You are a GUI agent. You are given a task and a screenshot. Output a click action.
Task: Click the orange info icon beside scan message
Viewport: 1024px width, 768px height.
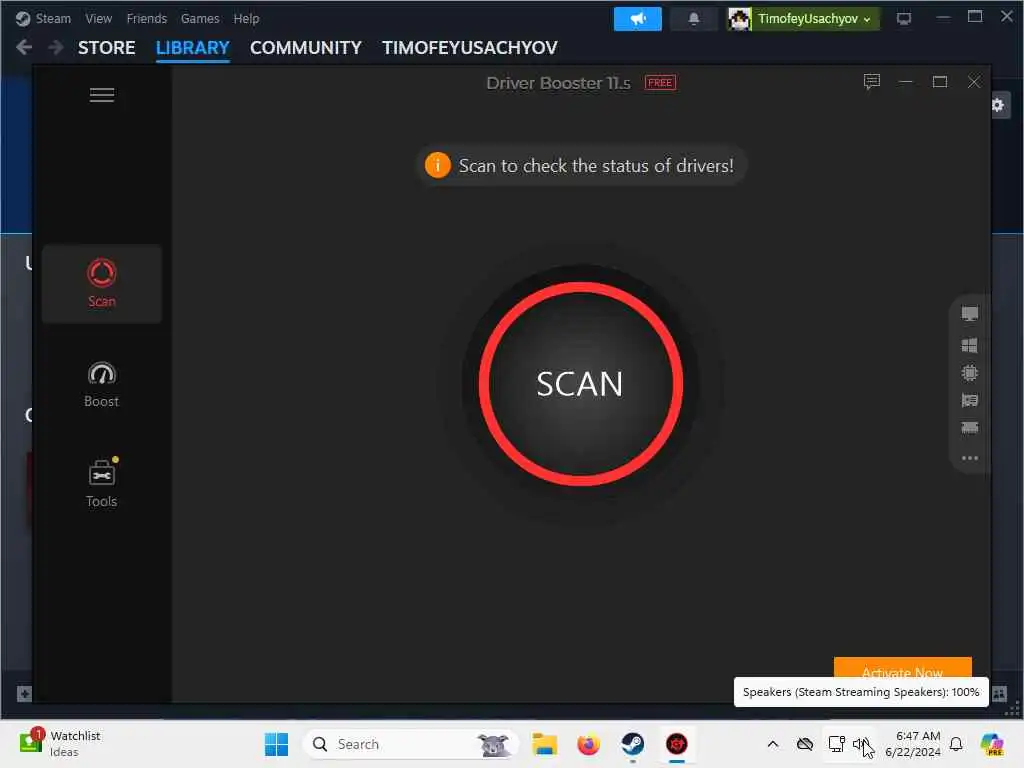(x=437, y=165)
